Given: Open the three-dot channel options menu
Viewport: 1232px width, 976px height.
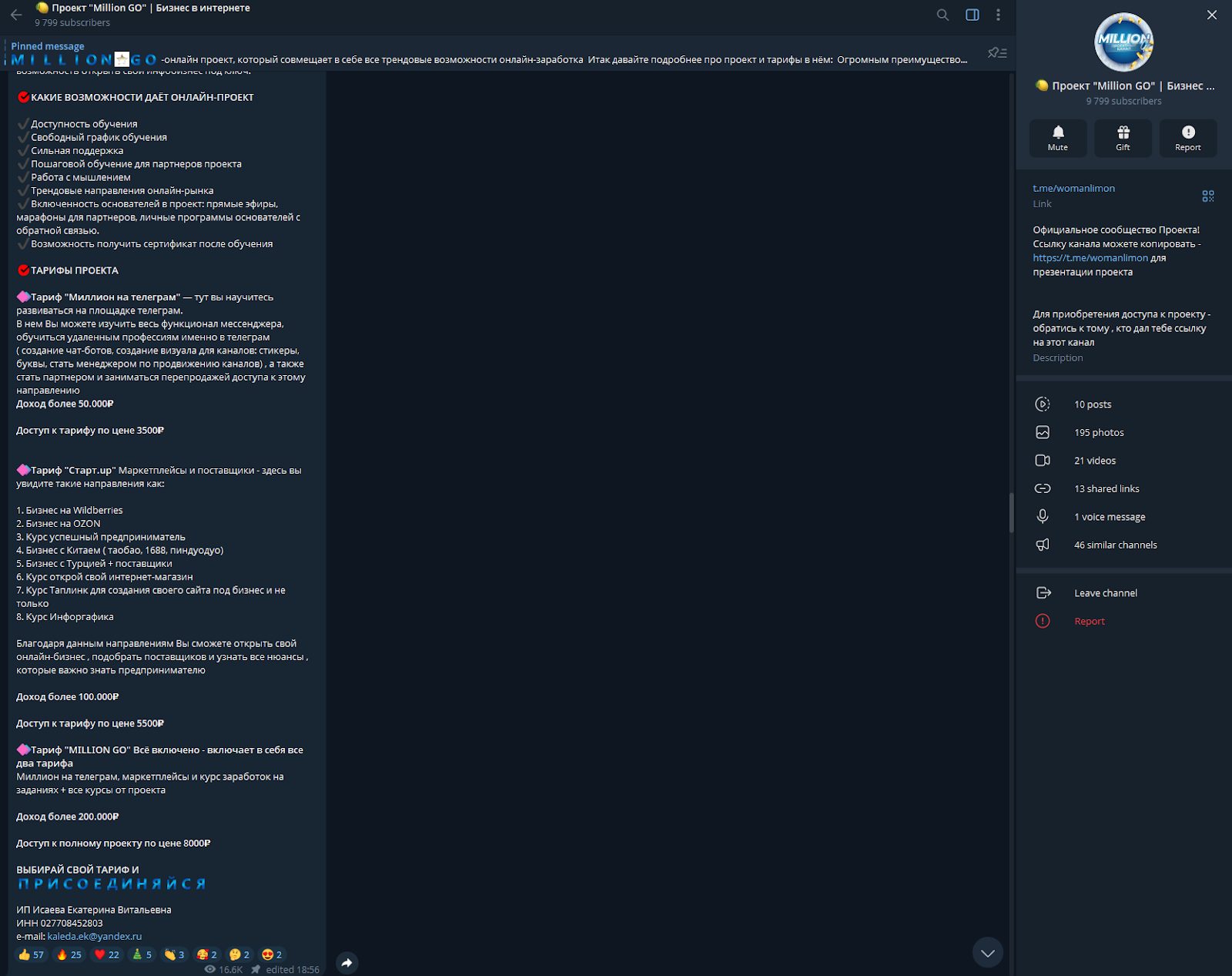Looking at the screenshot, I should tap(998, 15).
